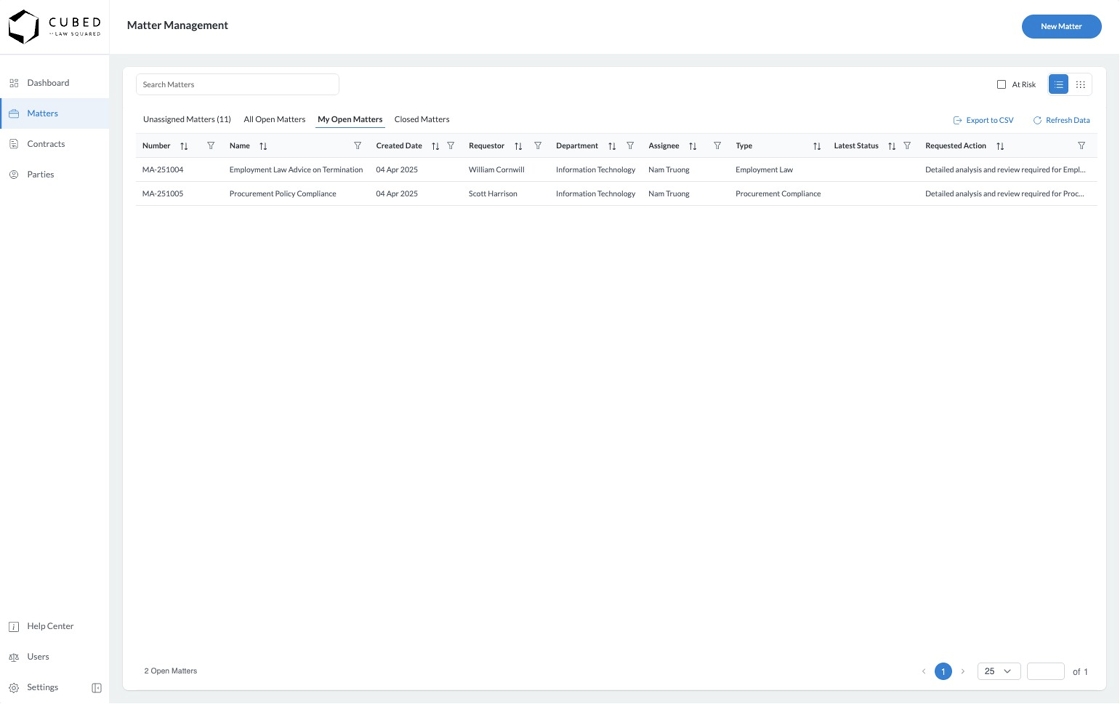Open filter for Latest Status column
The width and height of the screenshot is (1120, 704).
[x=907, y=146]
